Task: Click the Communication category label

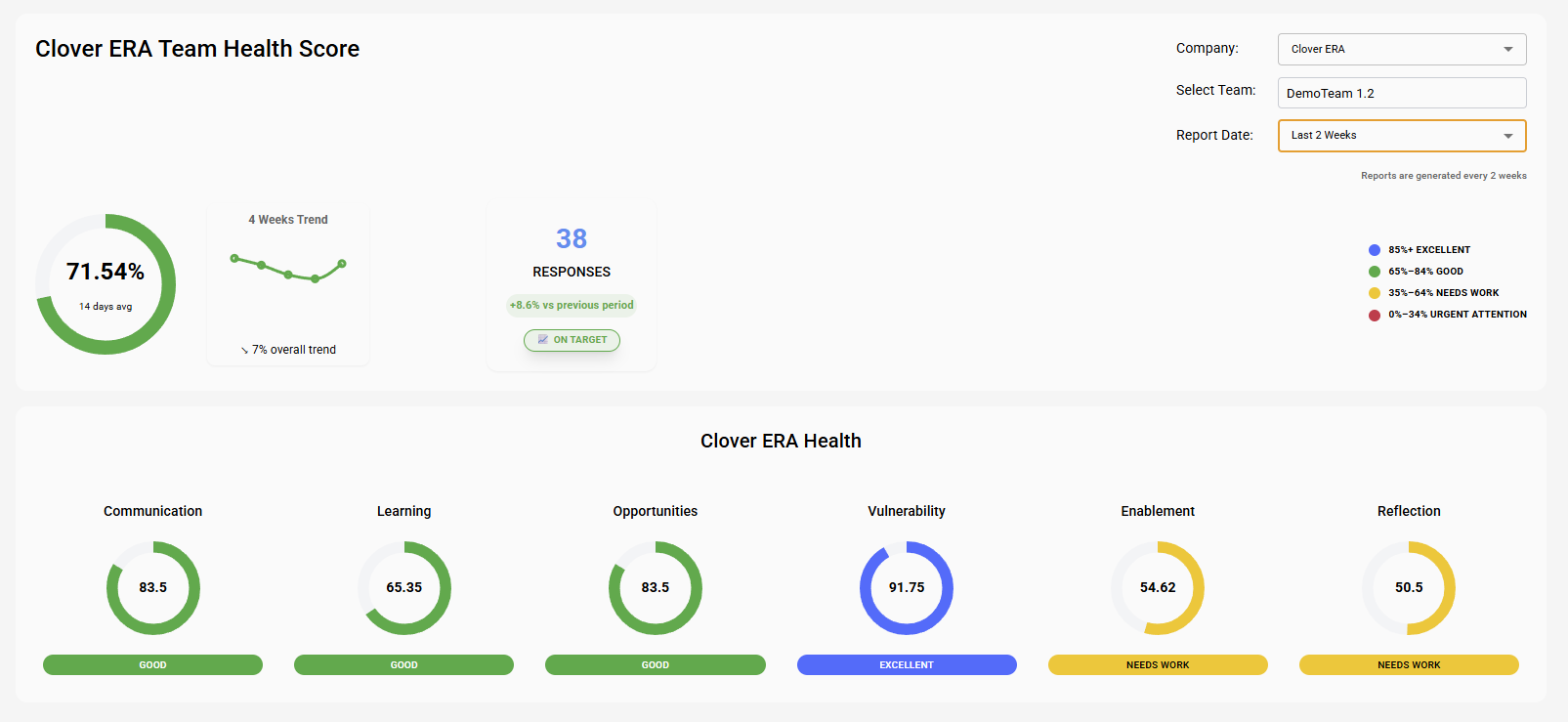Action: click(x=153, y=511)
